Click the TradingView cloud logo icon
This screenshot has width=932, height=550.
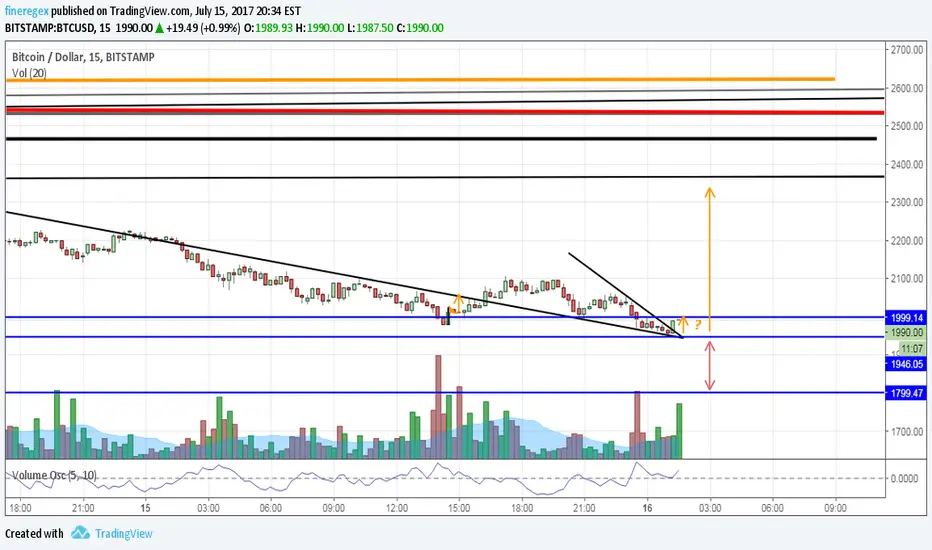tap(80, 533)
